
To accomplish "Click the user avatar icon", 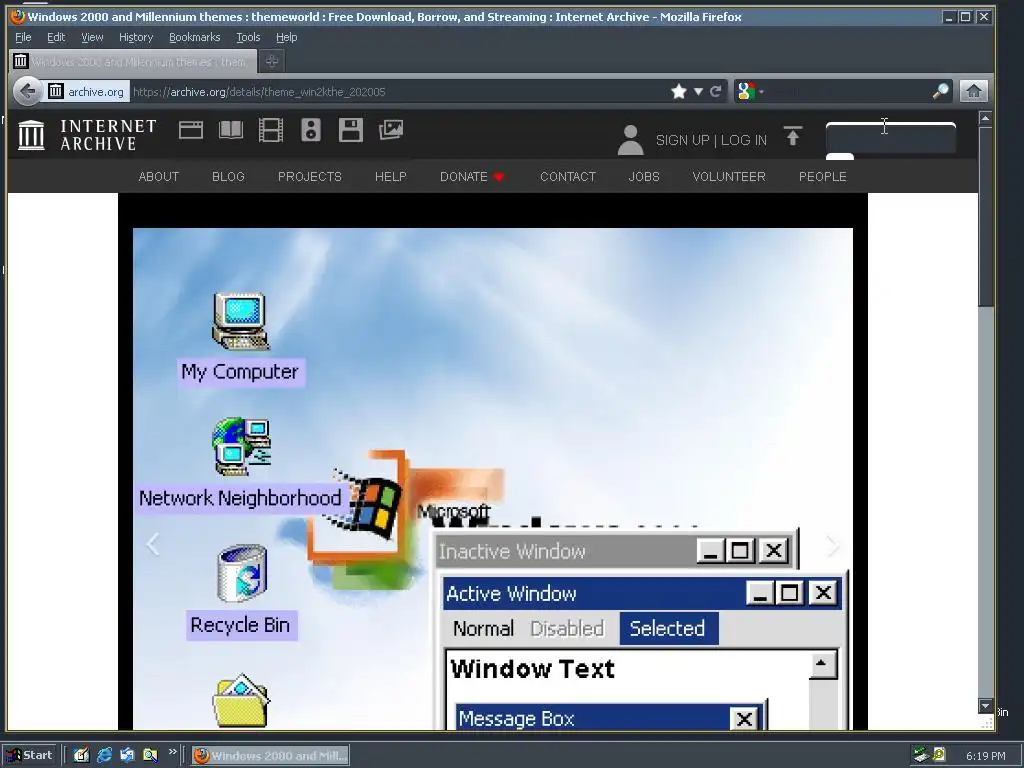I will (630, 140).
